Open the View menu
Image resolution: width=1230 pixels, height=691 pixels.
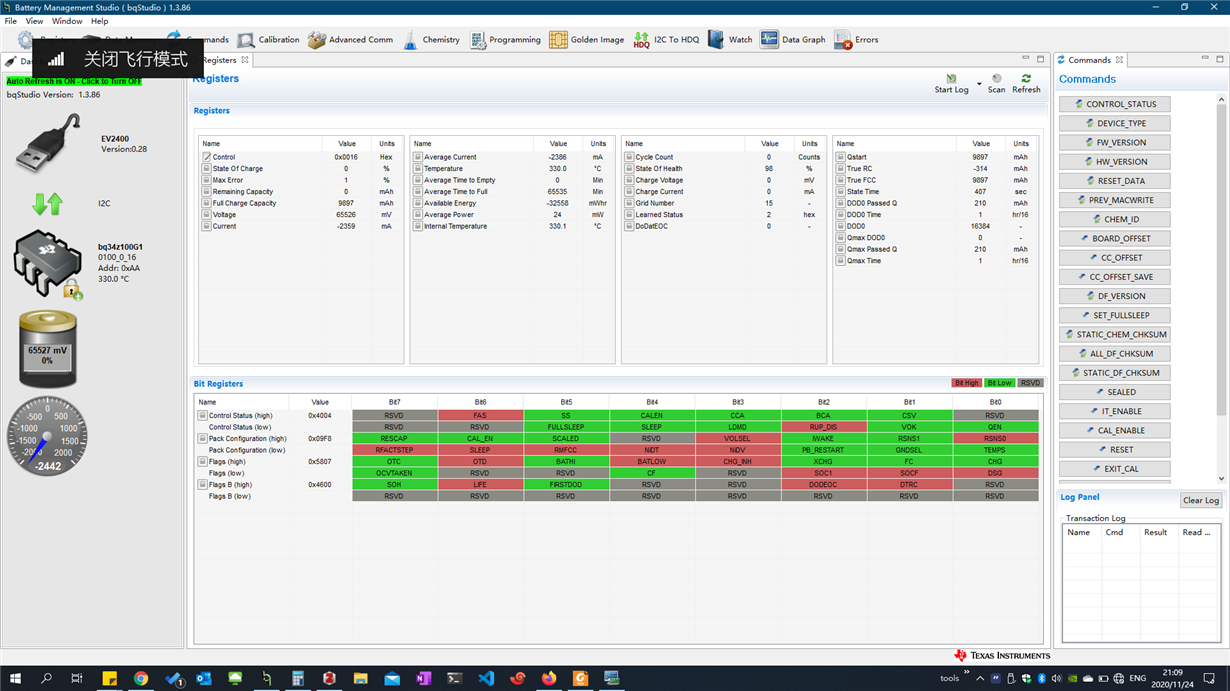pos(34,21)
